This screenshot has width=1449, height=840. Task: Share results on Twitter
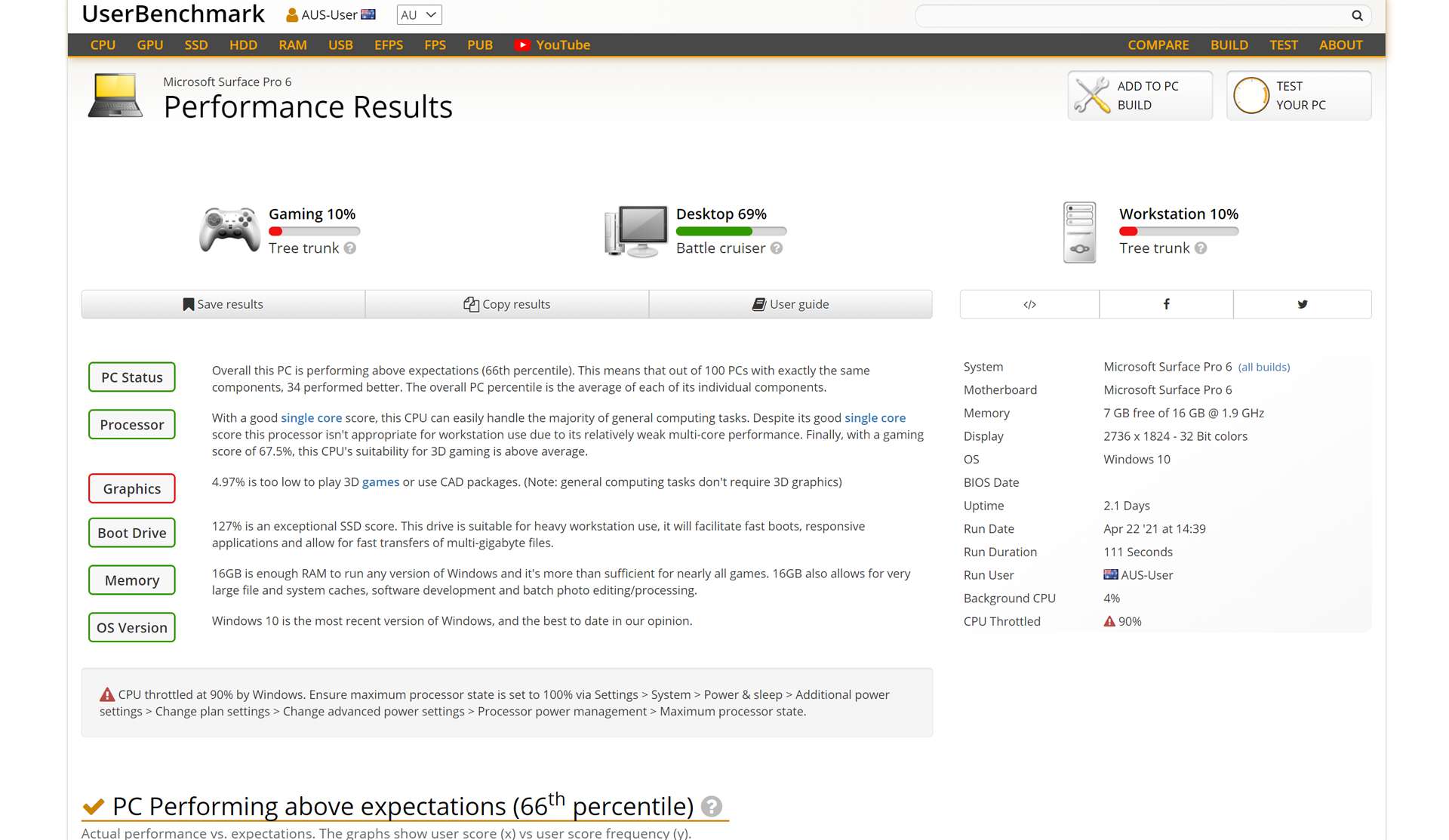(1303, 304)
